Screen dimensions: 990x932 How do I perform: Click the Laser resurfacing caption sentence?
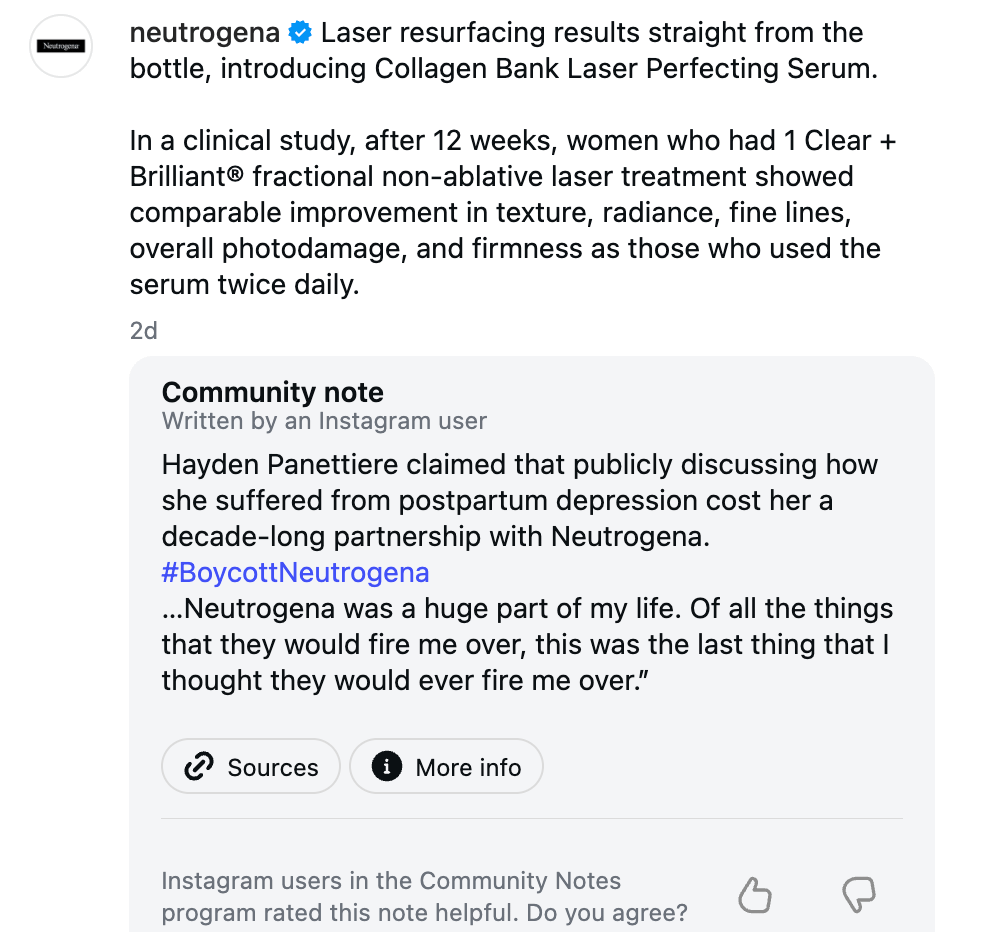(504, 51)
